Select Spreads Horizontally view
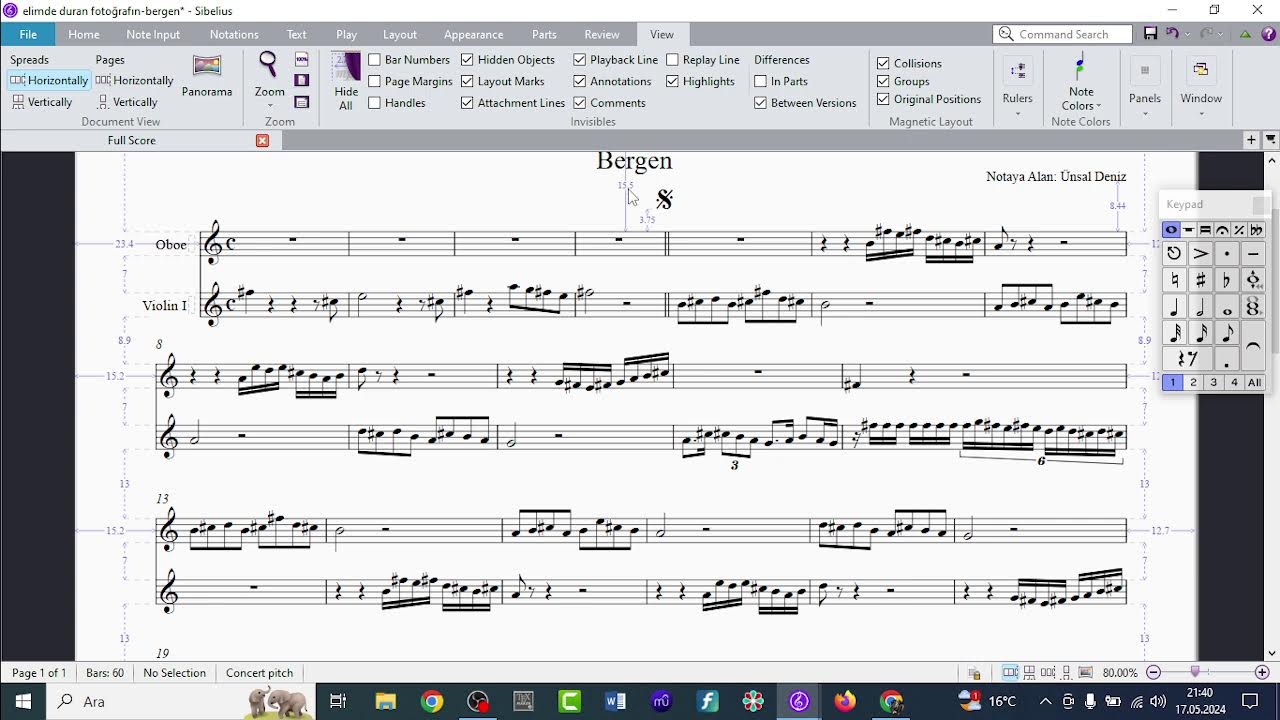This screenshot has height=720, width=1280. 50,80
